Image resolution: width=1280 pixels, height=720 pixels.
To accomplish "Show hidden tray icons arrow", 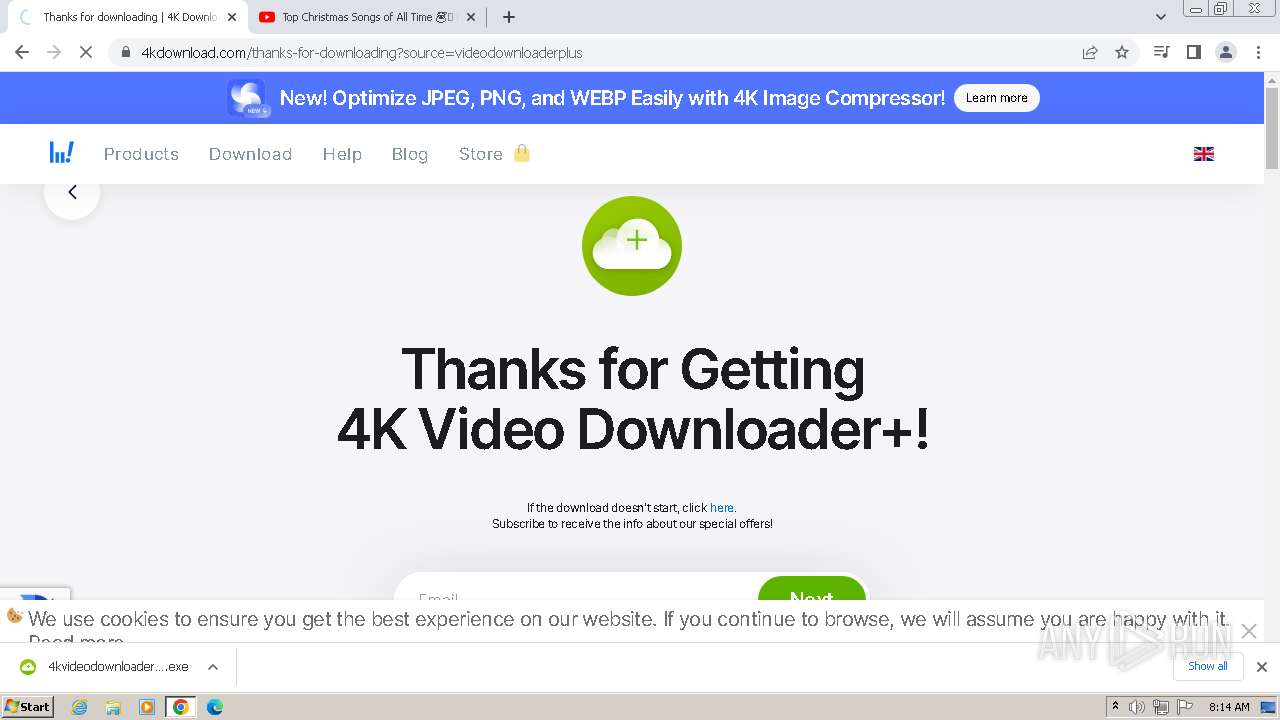I will (1115, 706).
